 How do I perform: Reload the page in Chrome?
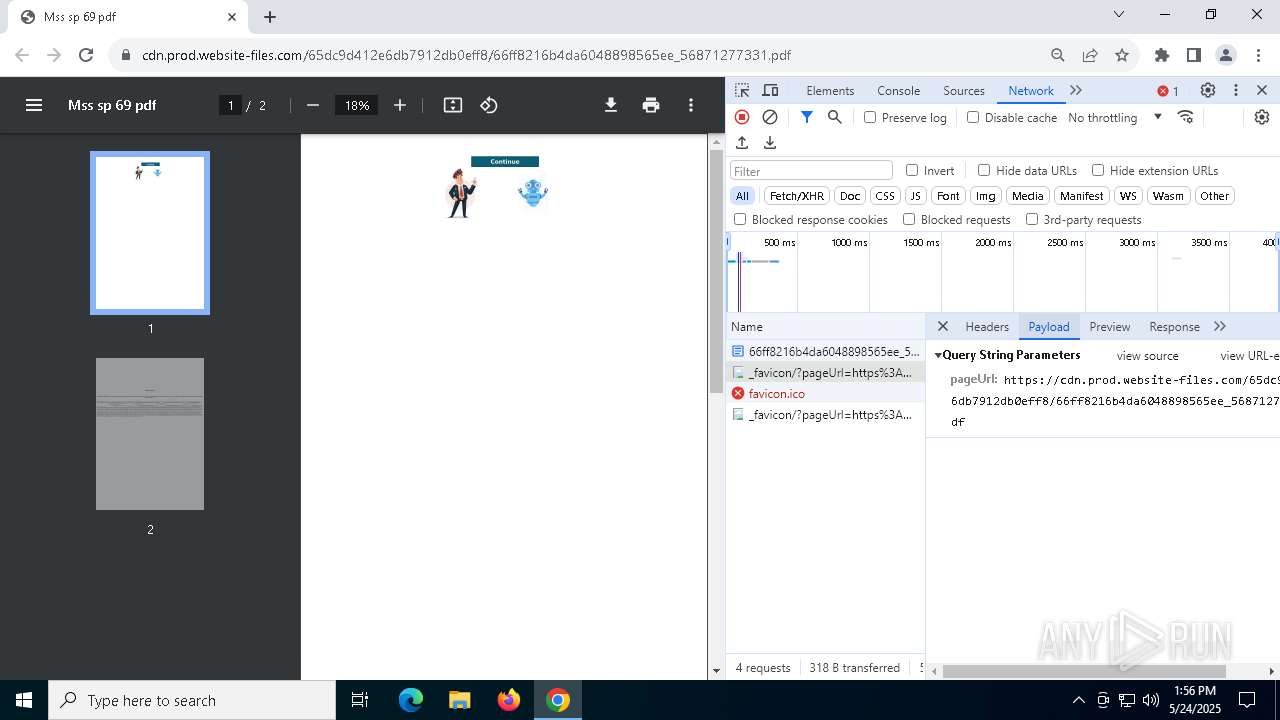pos(86,55)
